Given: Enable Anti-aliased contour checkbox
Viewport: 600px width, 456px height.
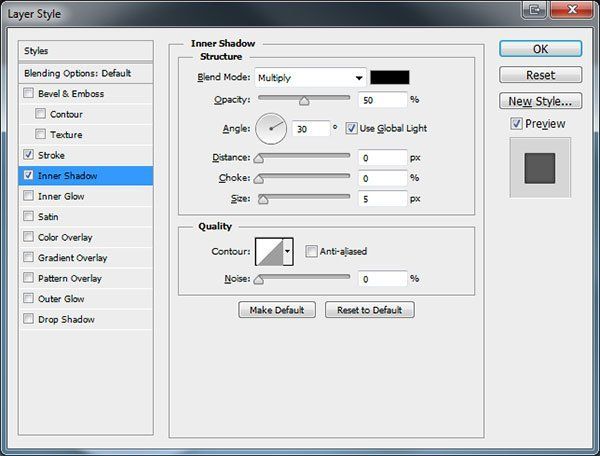Looking at the screenshot, I should pos(311,251).
